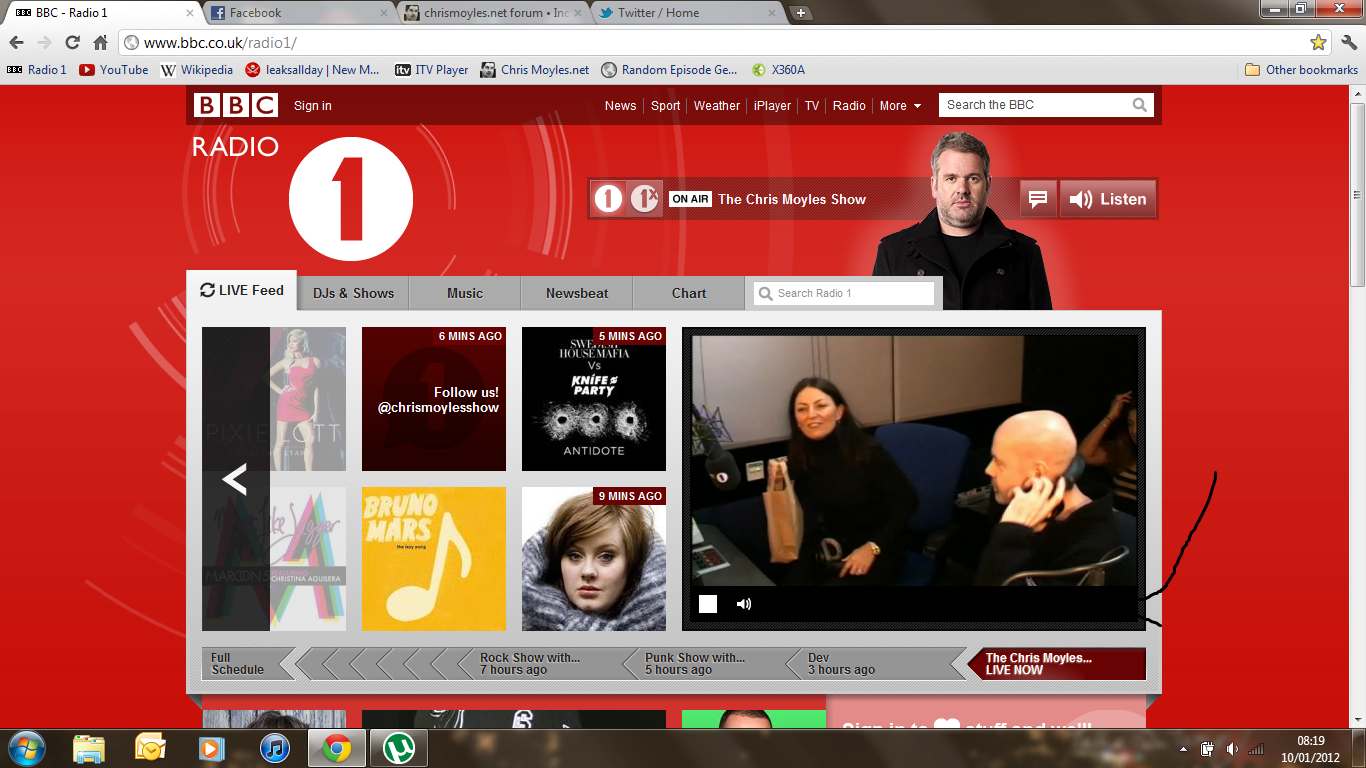Open the speech bubble message icon
This screenshot has width=1366, height=768.
click(1038, 199)
